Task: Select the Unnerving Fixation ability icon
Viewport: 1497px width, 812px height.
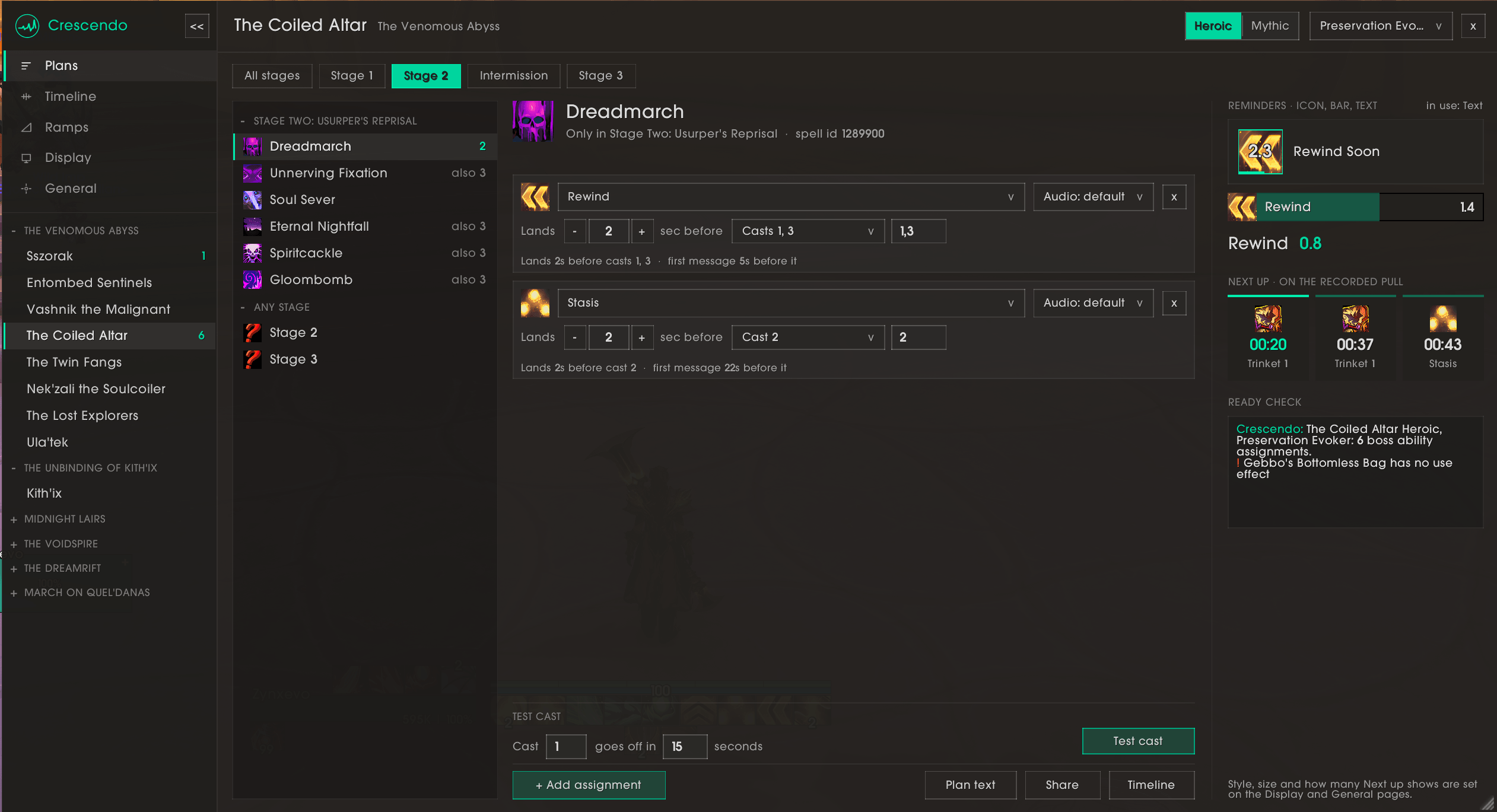Action: [252, 173]
